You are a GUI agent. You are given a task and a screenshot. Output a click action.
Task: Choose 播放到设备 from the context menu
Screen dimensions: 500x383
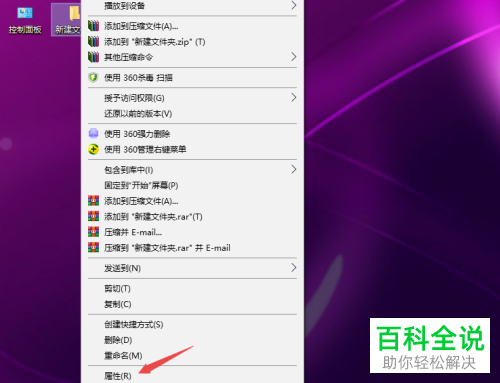[x=192, y=6]
